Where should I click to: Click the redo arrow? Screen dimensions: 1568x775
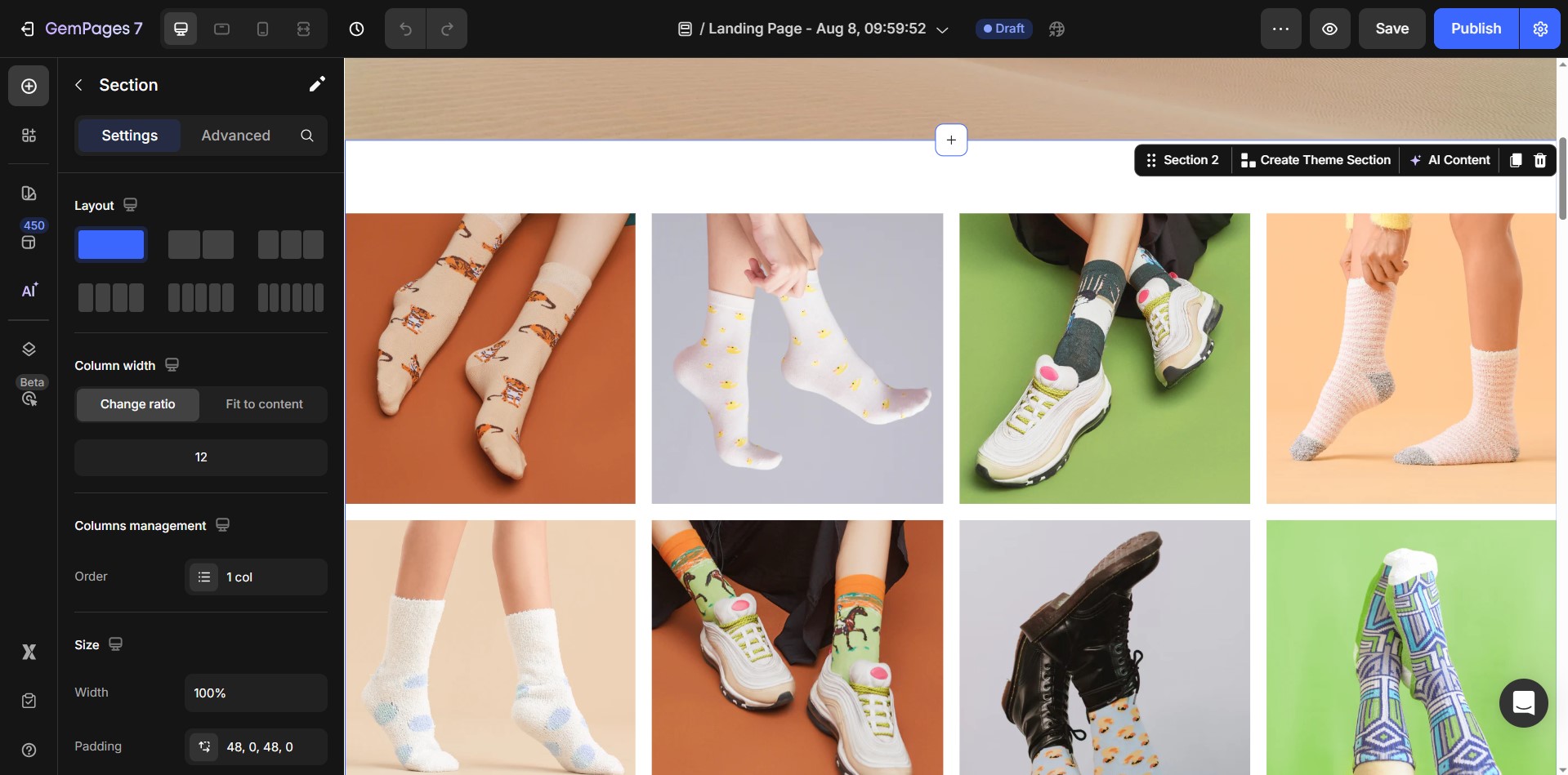[447, 29]
